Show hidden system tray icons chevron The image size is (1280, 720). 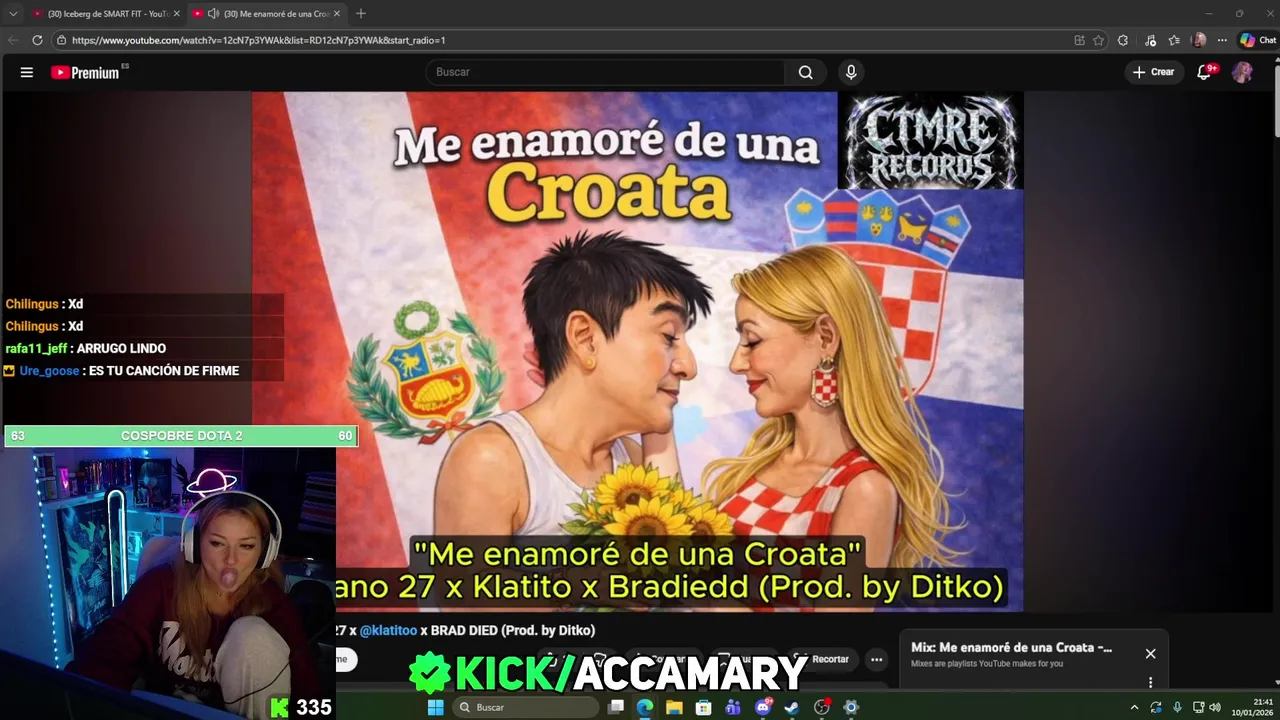point(1134,707)
